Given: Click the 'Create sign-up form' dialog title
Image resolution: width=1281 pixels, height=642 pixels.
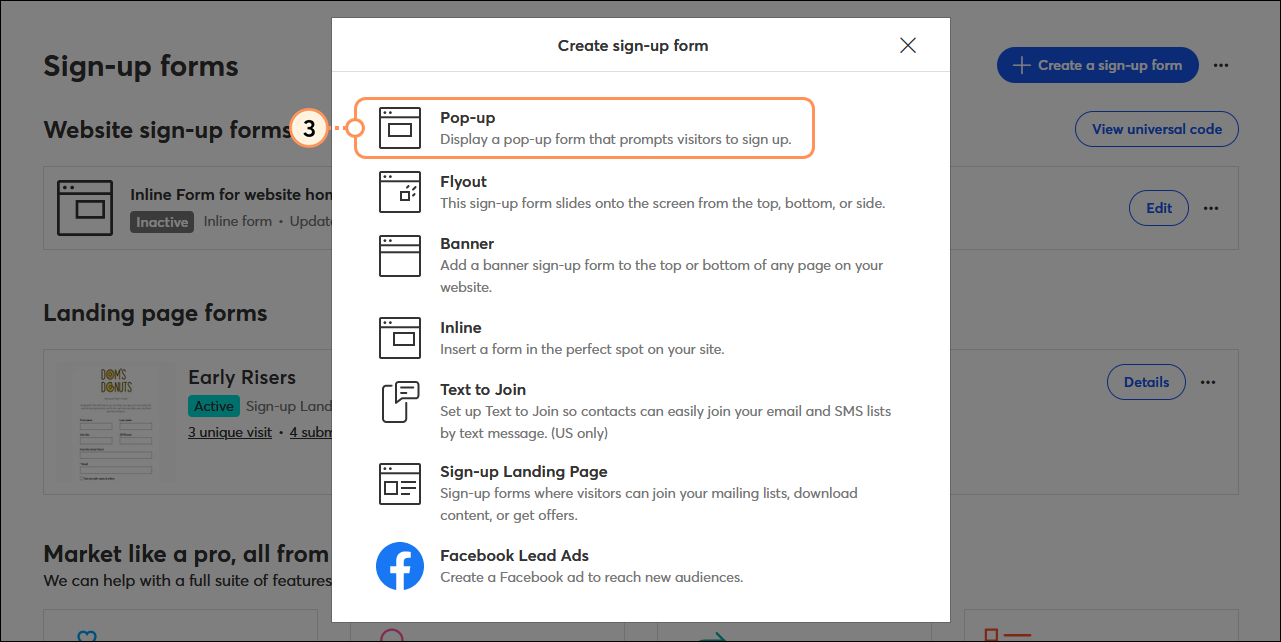Looking at the screenshot, I should [x=633, y=45].
